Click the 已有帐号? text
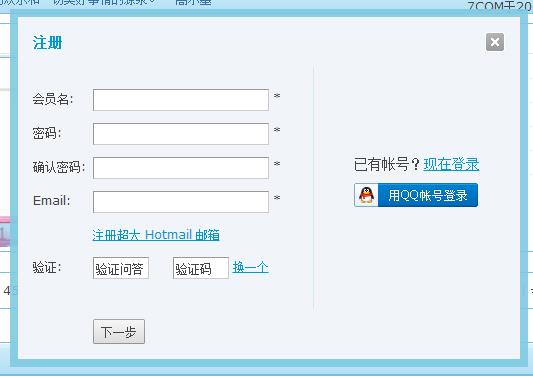The height and width of the screenshot is (378, 533). point(387,164)
